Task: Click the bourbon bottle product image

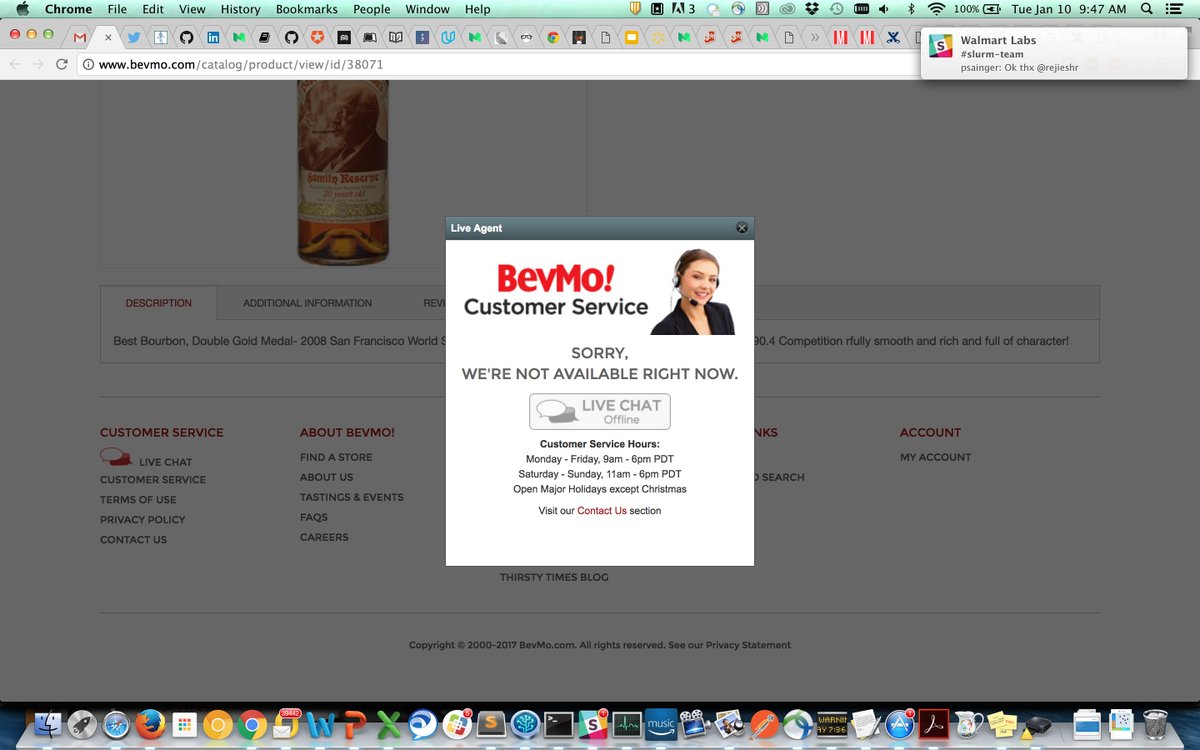Action: [x=343, y=172]
